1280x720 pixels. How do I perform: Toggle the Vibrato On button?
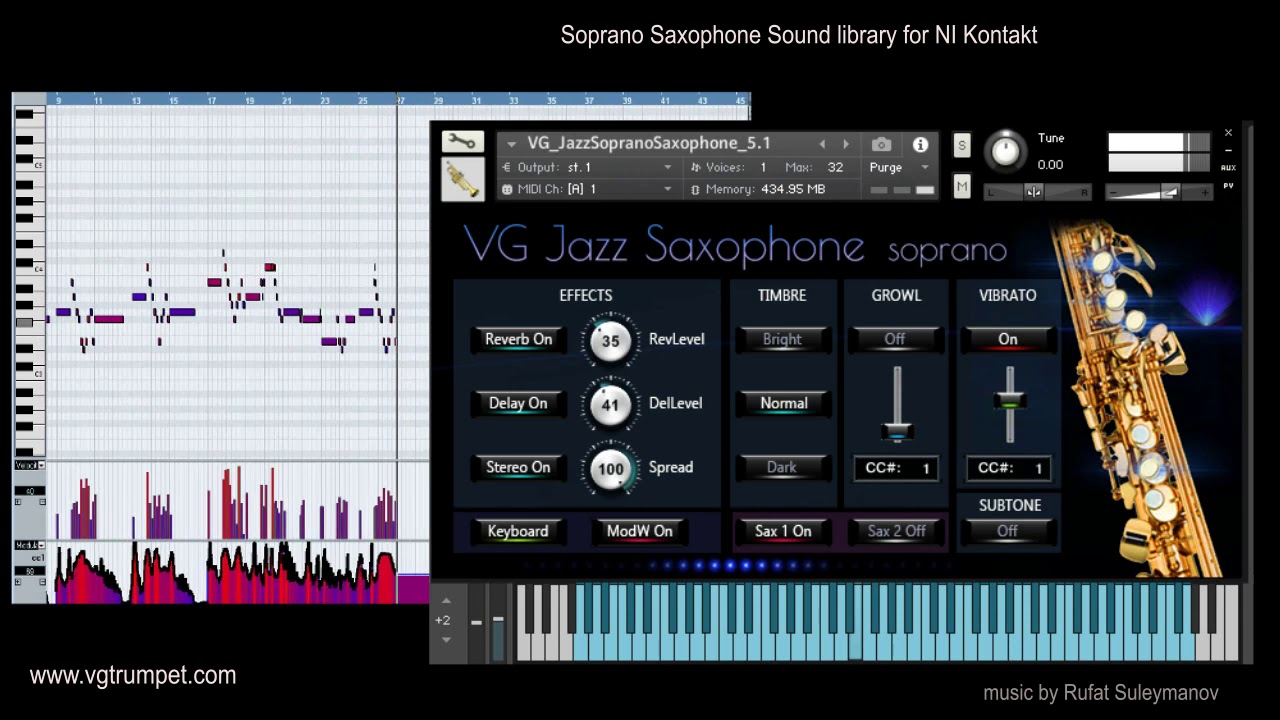pos(1008,340)
